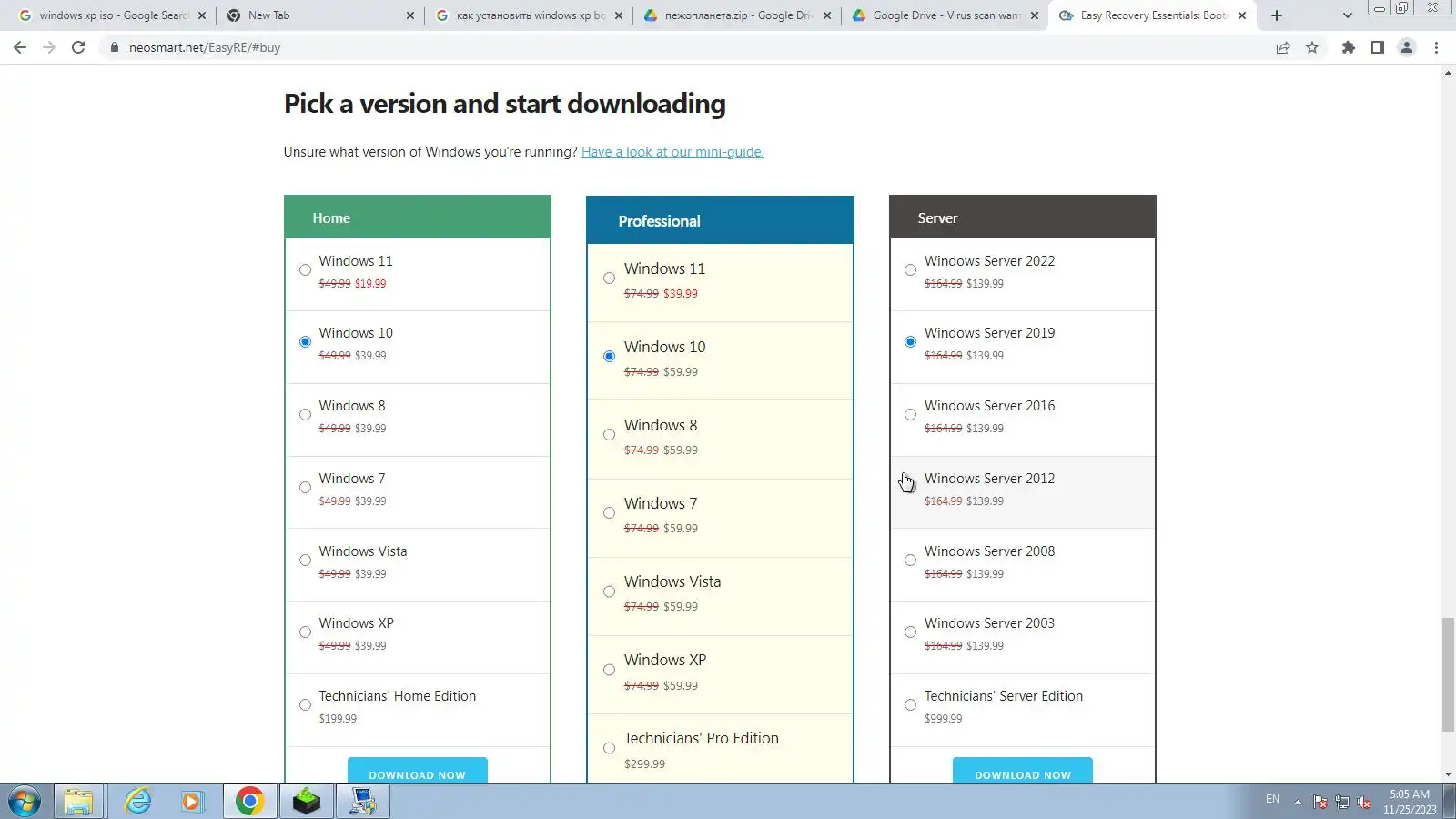Open Windows Explorer from the taskbar
Viewport: 1456px width, 819px height.
click(x=79, y=802)
